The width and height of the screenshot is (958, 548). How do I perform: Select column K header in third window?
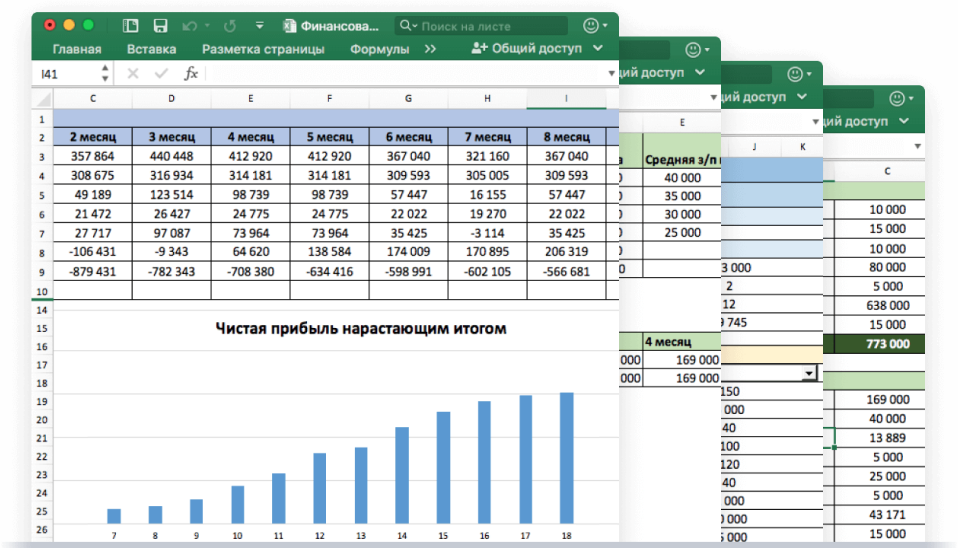tap(802, 147)
